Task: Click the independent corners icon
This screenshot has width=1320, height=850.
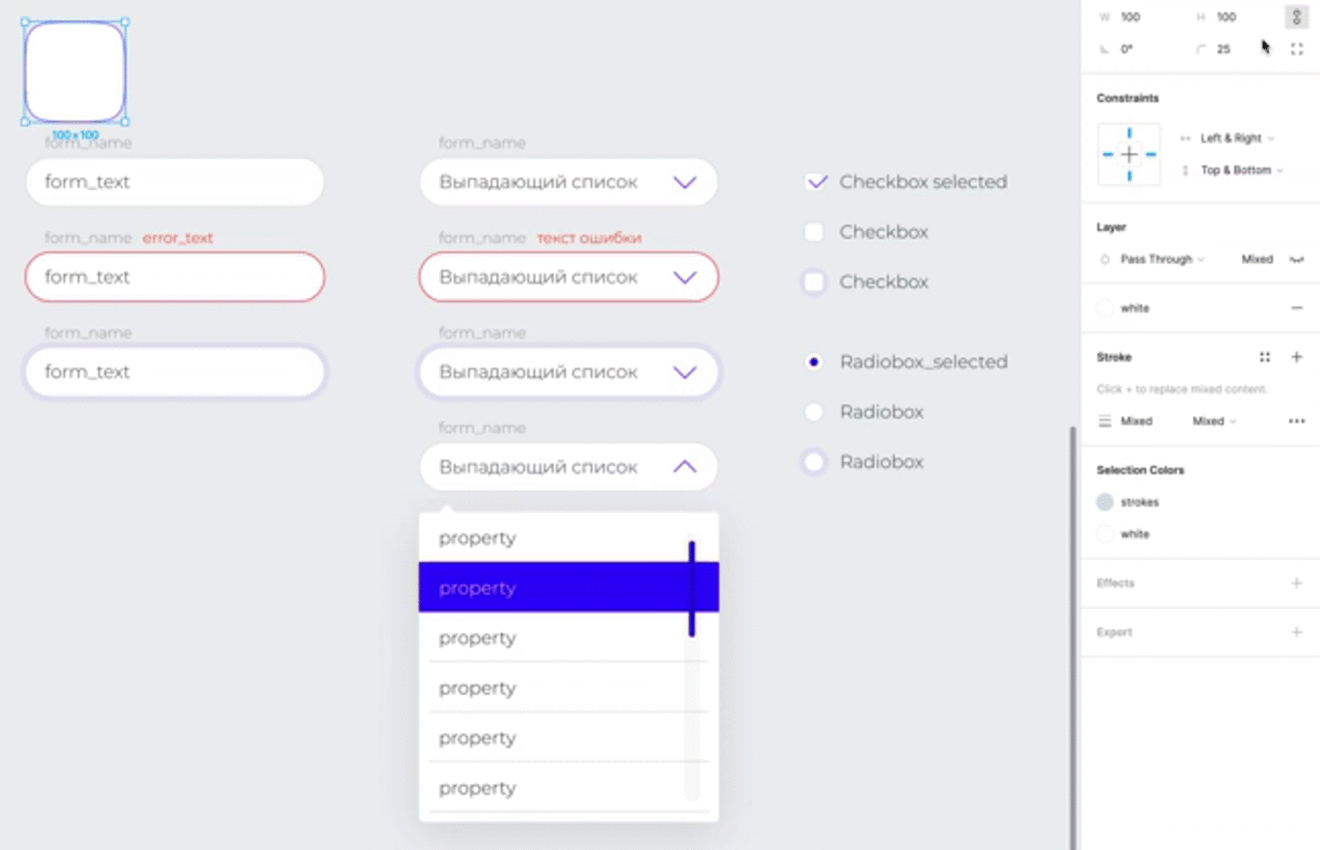Action: 1297,49
